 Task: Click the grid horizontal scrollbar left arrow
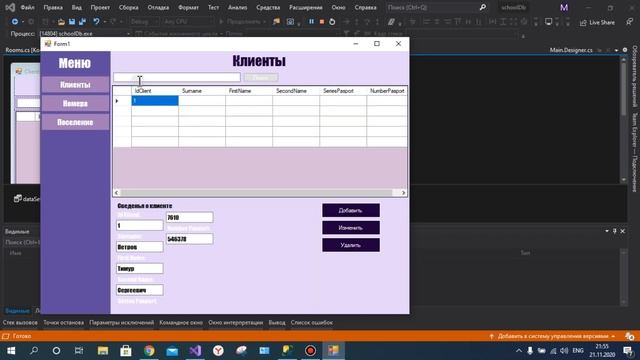pos(117,193)
